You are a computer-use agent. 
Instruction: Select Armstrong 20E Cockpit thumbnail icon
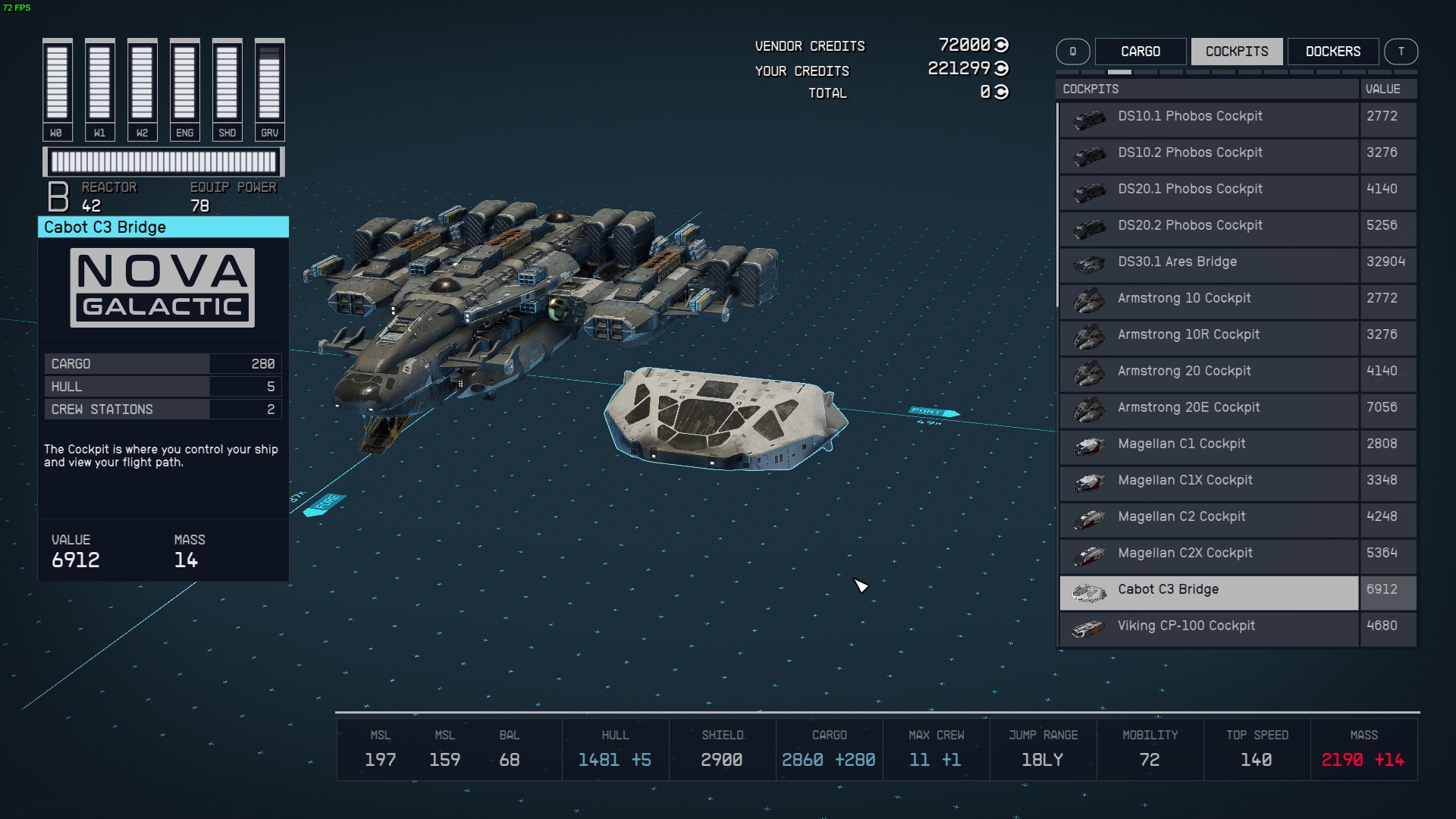(x=1089, y=411)
